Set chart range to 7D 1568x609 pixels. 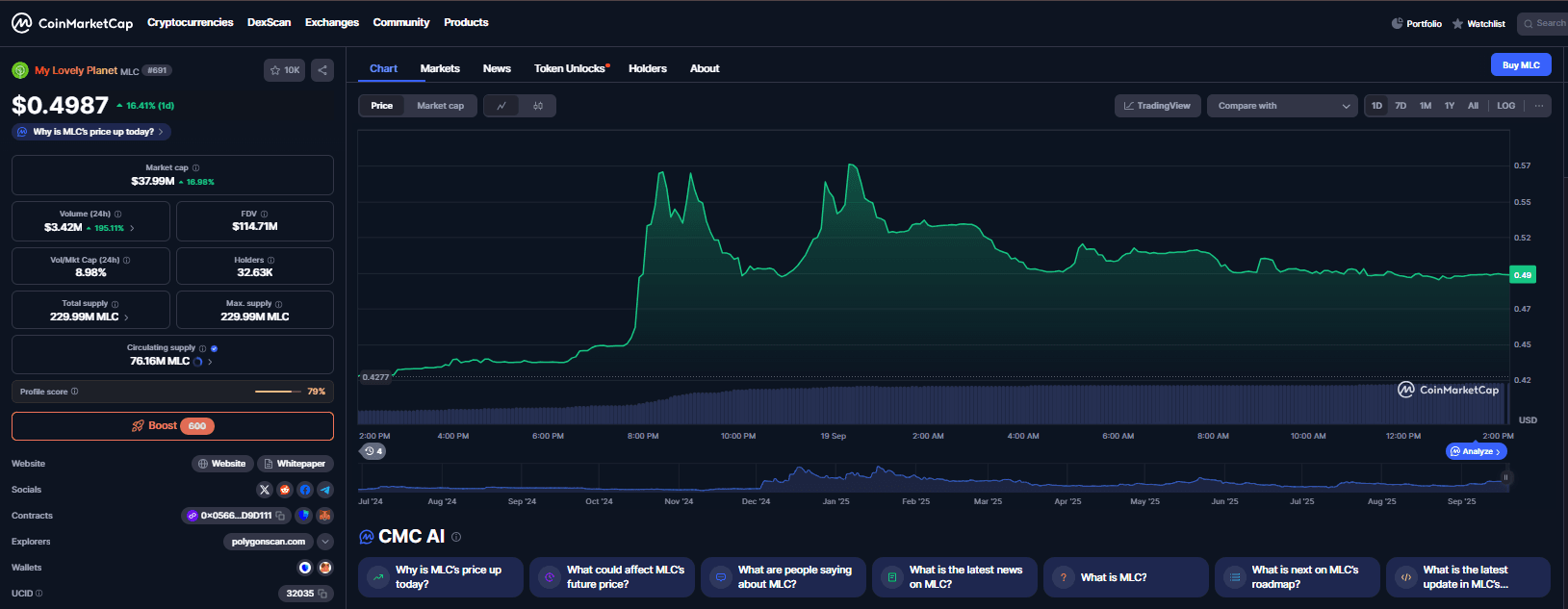1401,106
